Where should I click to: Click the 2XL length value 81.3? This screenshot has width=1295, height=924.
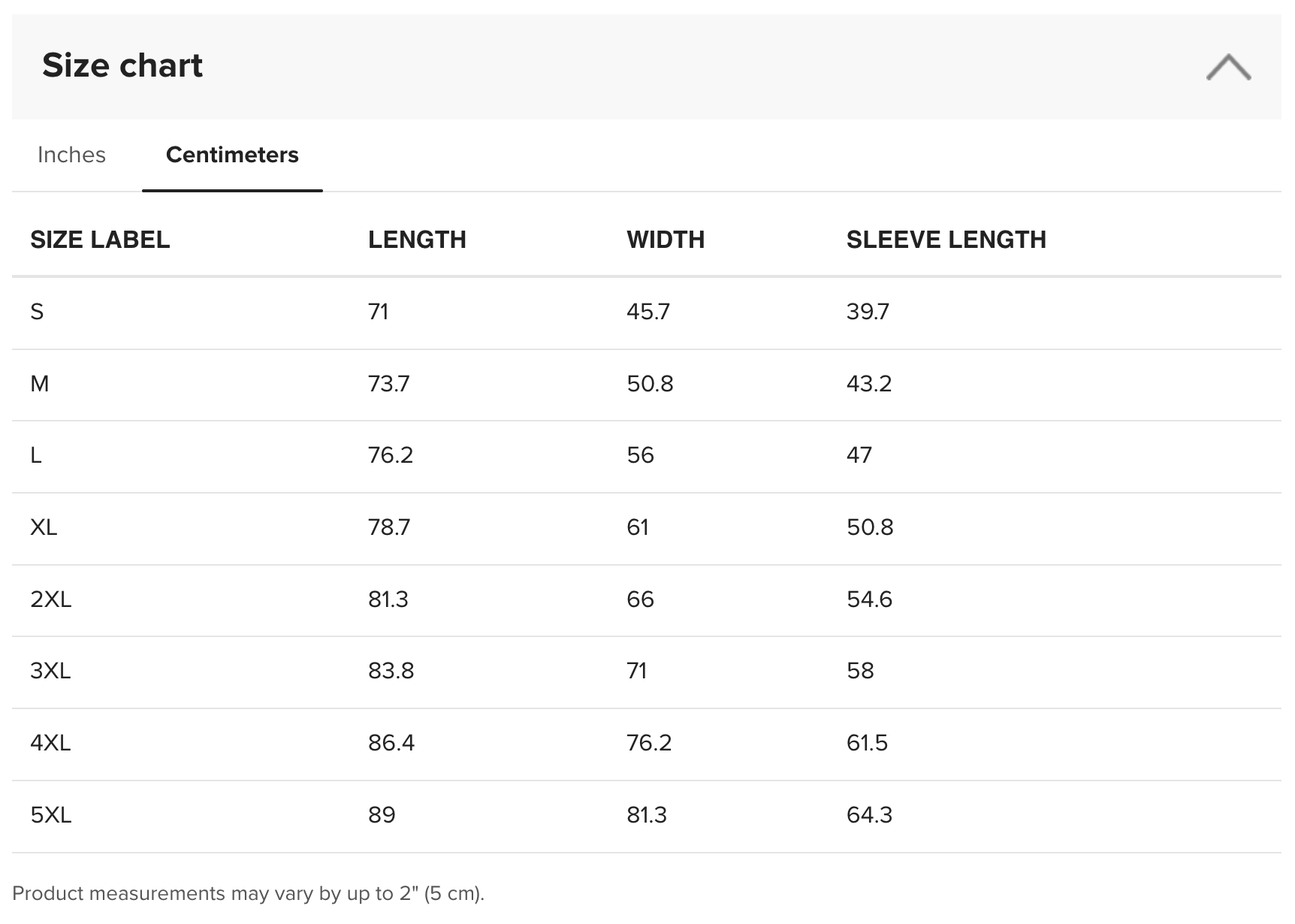(x=388, y=599)
